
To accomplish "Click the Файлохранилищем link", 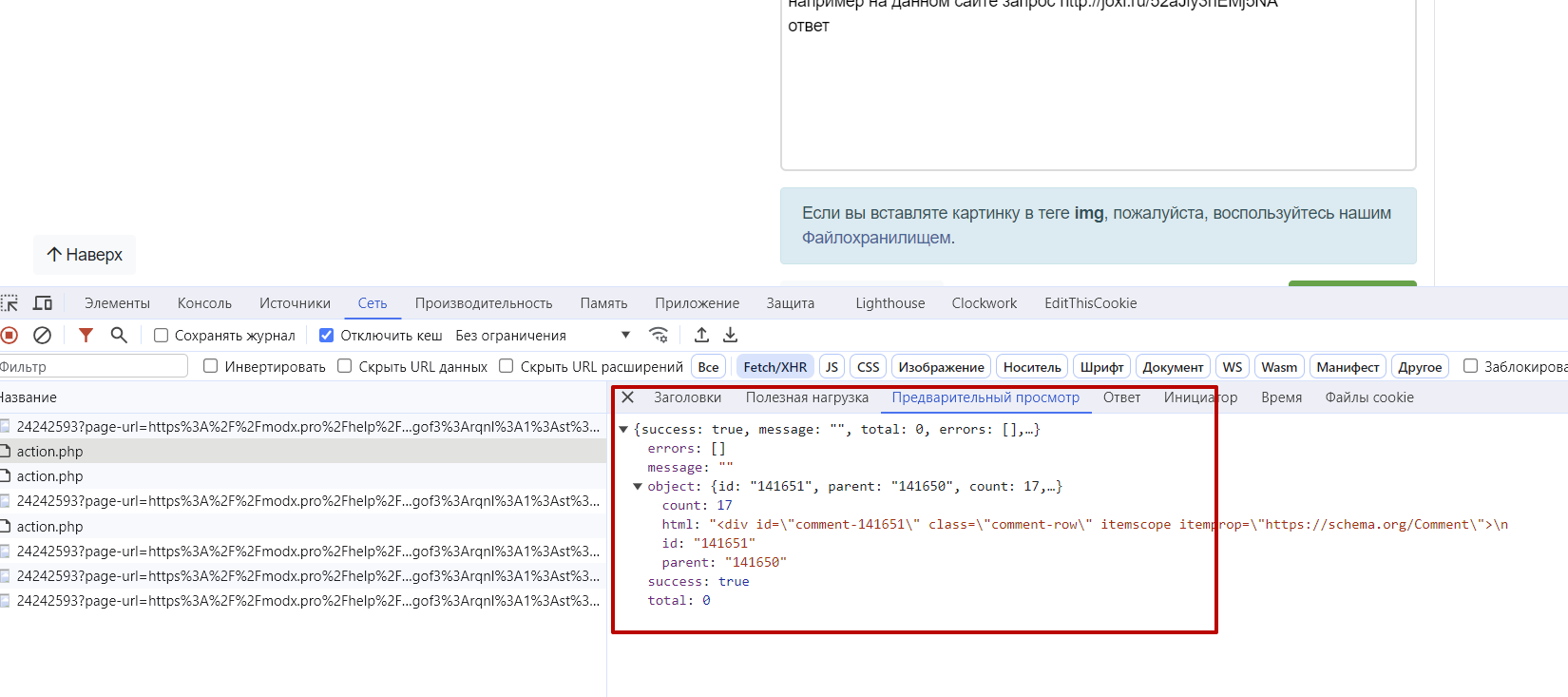I will 876,238.
